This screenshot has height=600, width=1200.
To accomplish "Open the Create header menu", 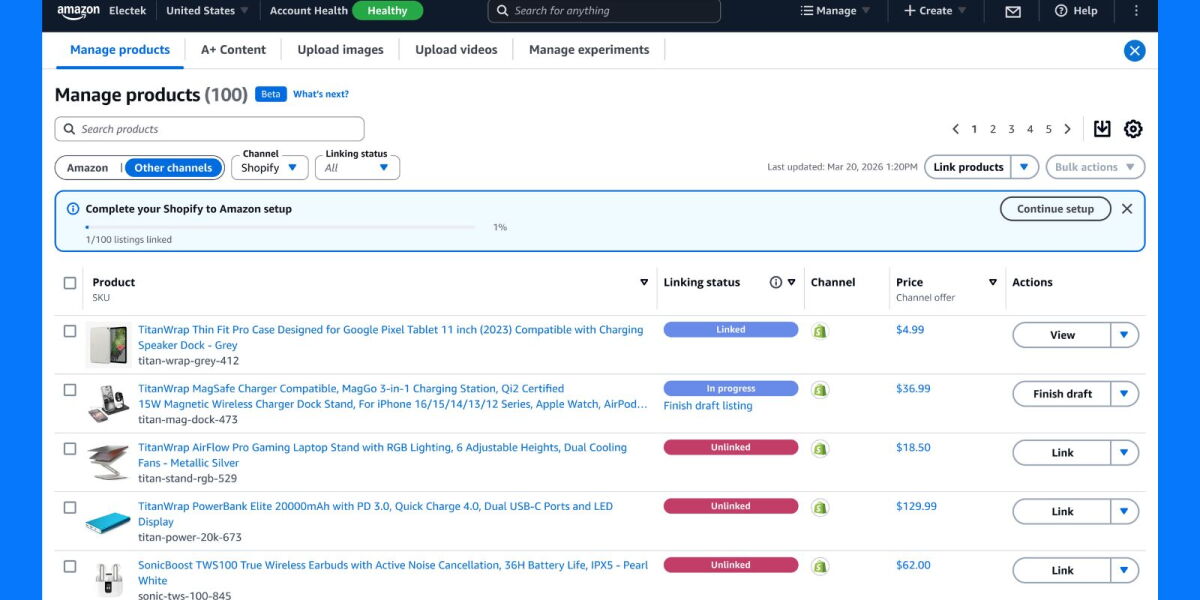I will [x=935, y=11].
